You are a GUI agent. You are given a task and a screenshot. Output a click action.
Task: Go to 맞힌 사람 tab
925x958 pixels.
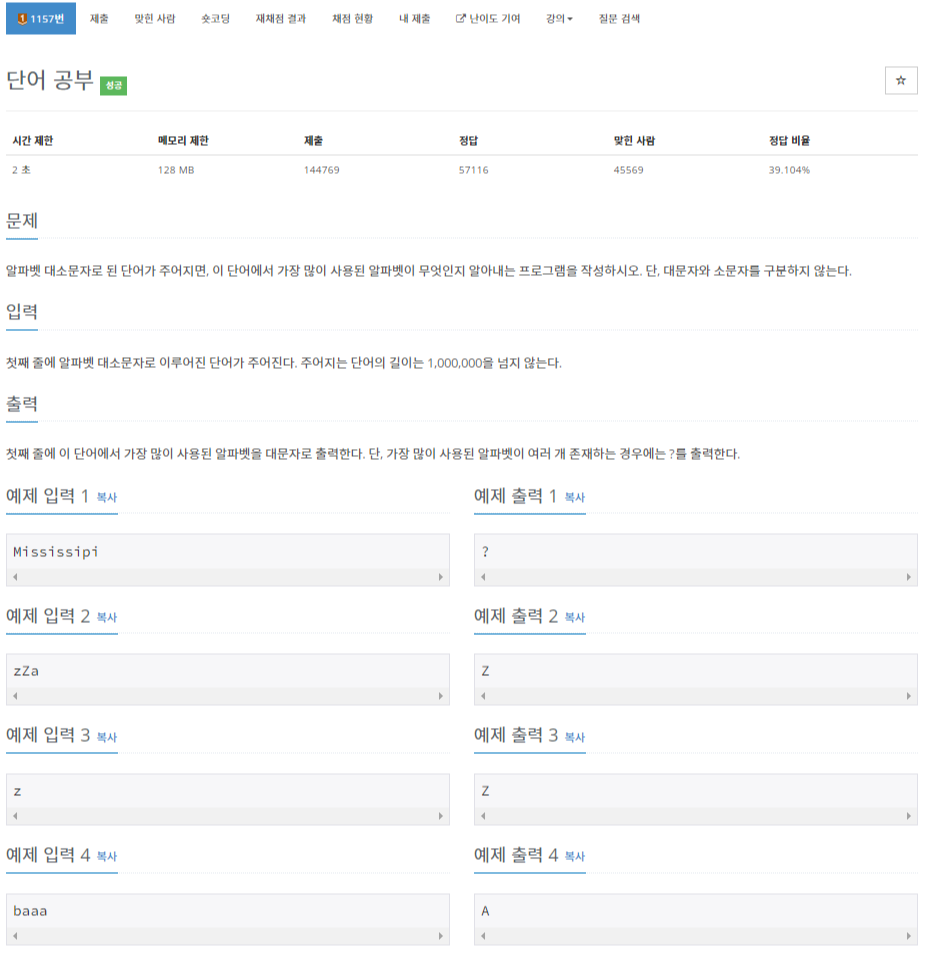155,18
